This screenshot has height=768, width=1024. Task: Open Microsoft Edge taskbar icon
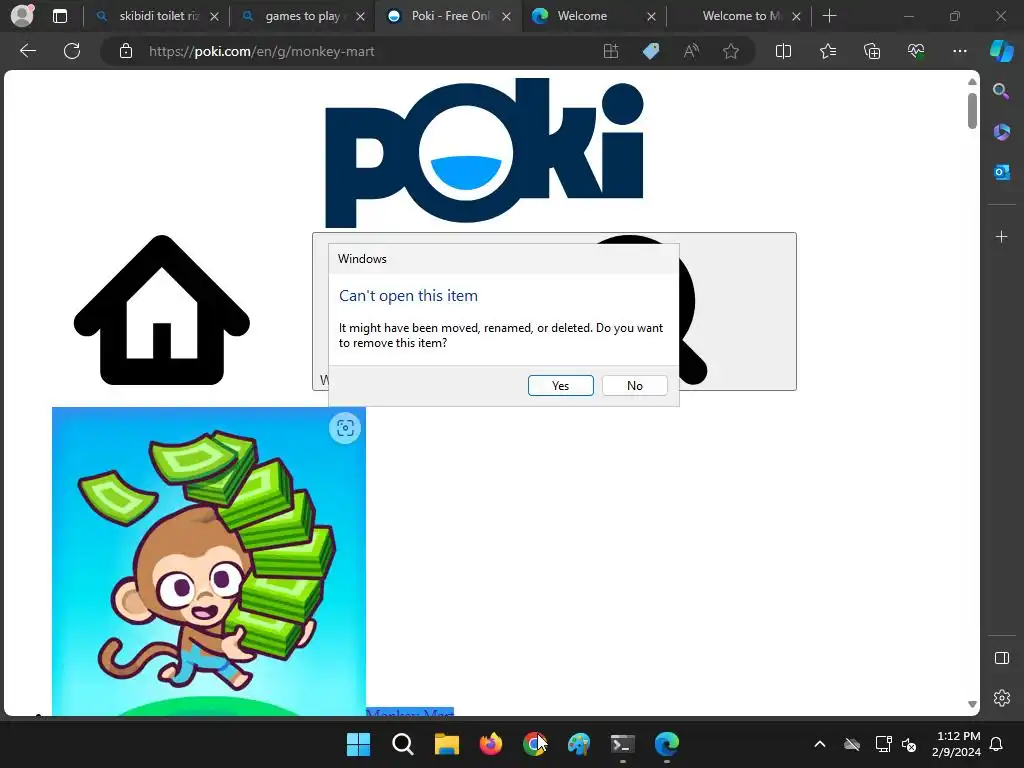point(667,744)
